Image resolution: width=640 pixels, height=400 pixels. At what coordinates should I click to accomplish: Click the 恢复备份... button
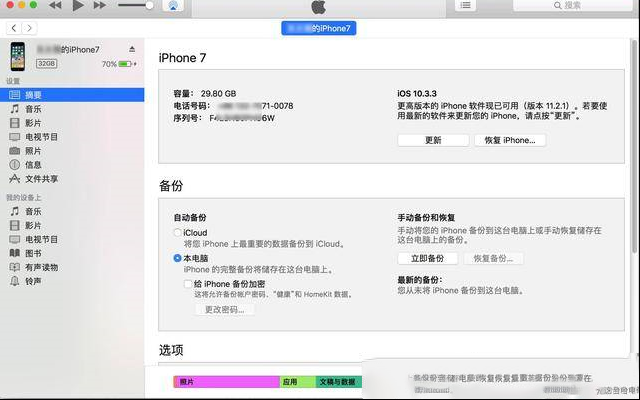(493, 258)
